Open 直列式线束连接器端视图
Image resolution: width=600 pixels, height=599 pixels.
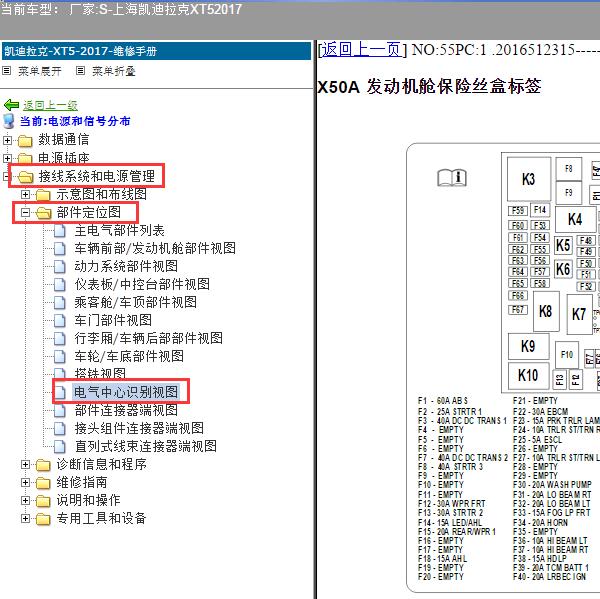point(146,446)
